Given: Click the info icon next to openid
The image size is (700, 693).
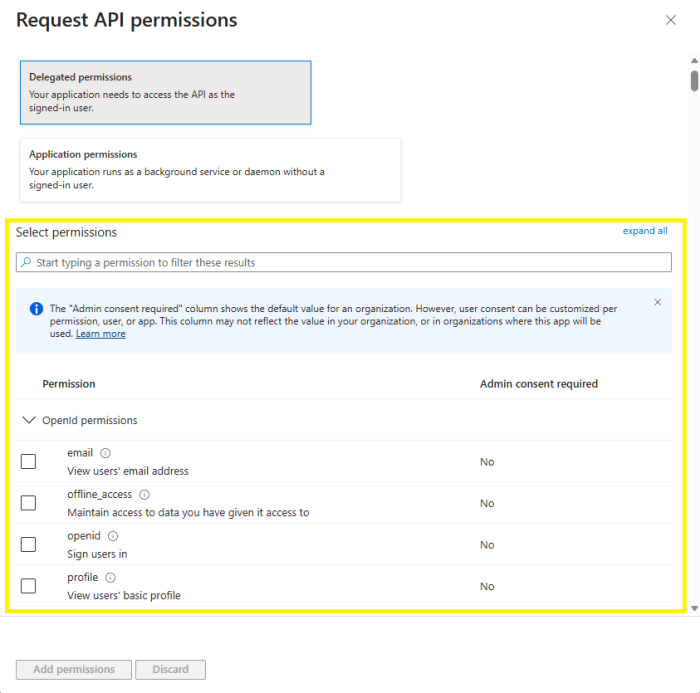Looking at the screenshot, I should point(113,536).
